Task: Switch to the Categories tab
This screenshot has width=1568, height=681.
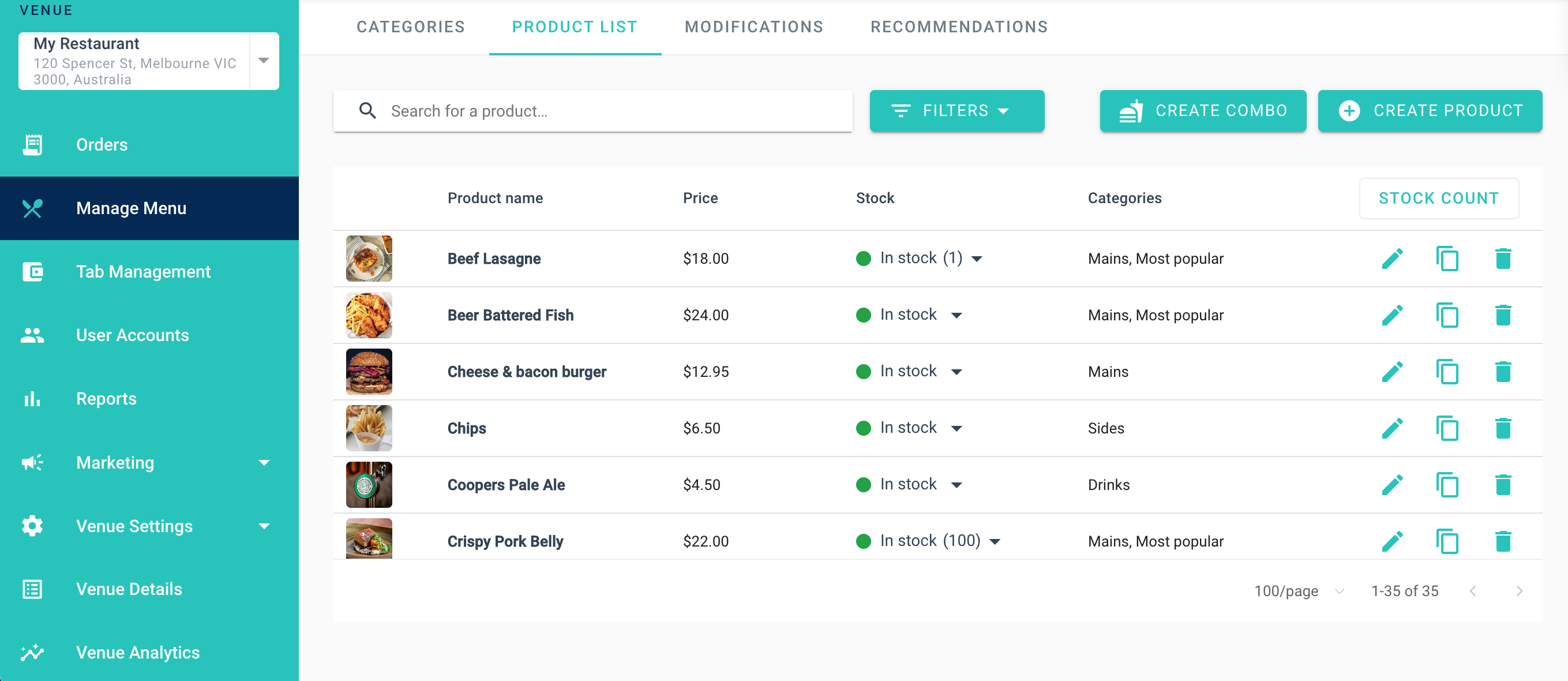Action: [x=410, y=27]
